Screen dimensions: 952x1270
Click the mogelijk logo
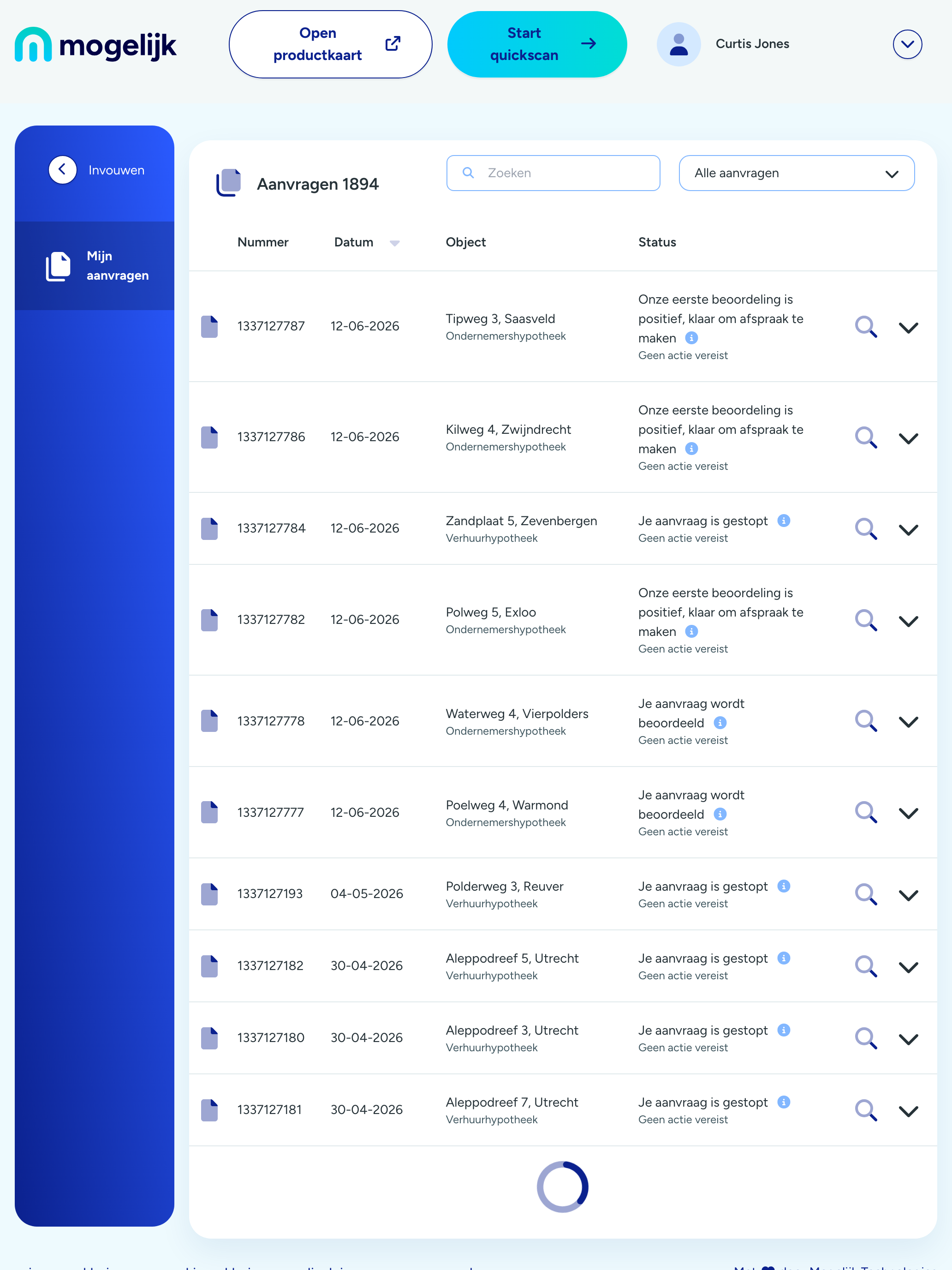point(95,45)
